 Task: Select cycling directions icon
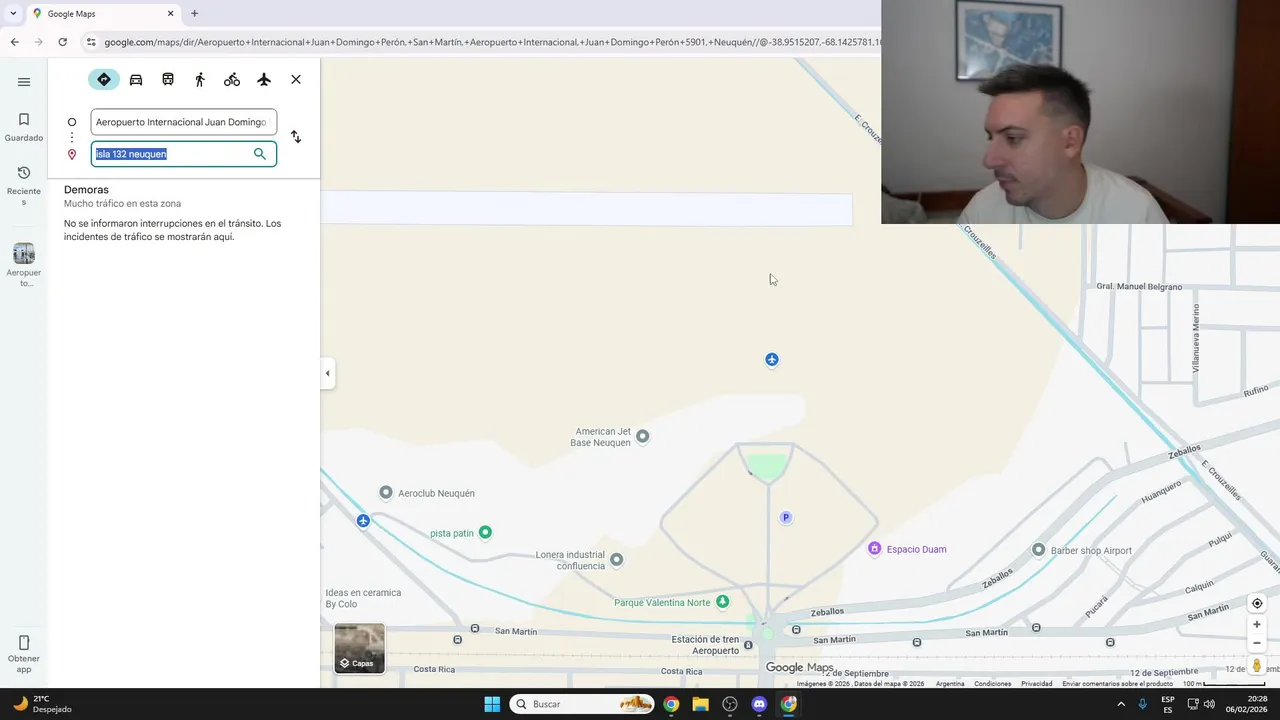[x=232, y=79]
